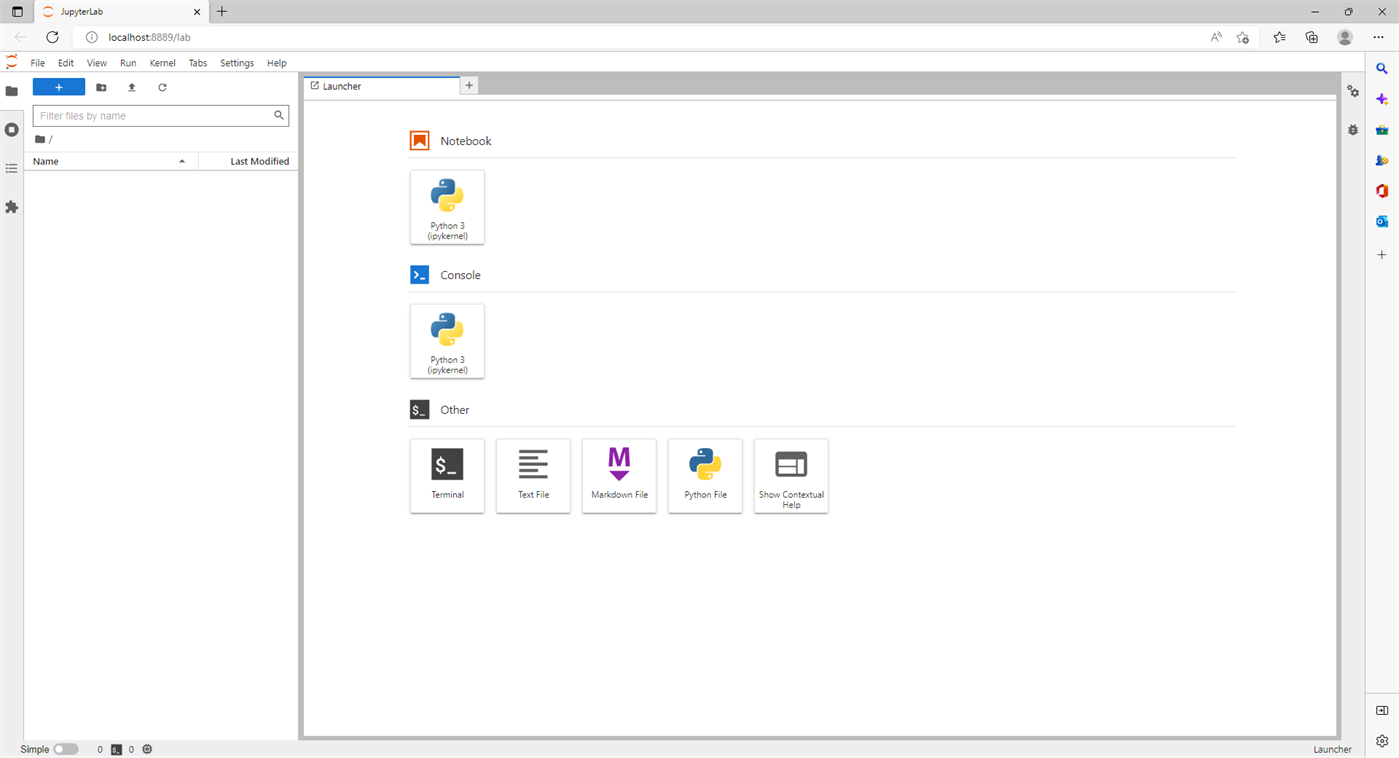Viewport: 1399px width, 758px height.
Task: Refresh the file list
Action: tap(162, 87)
